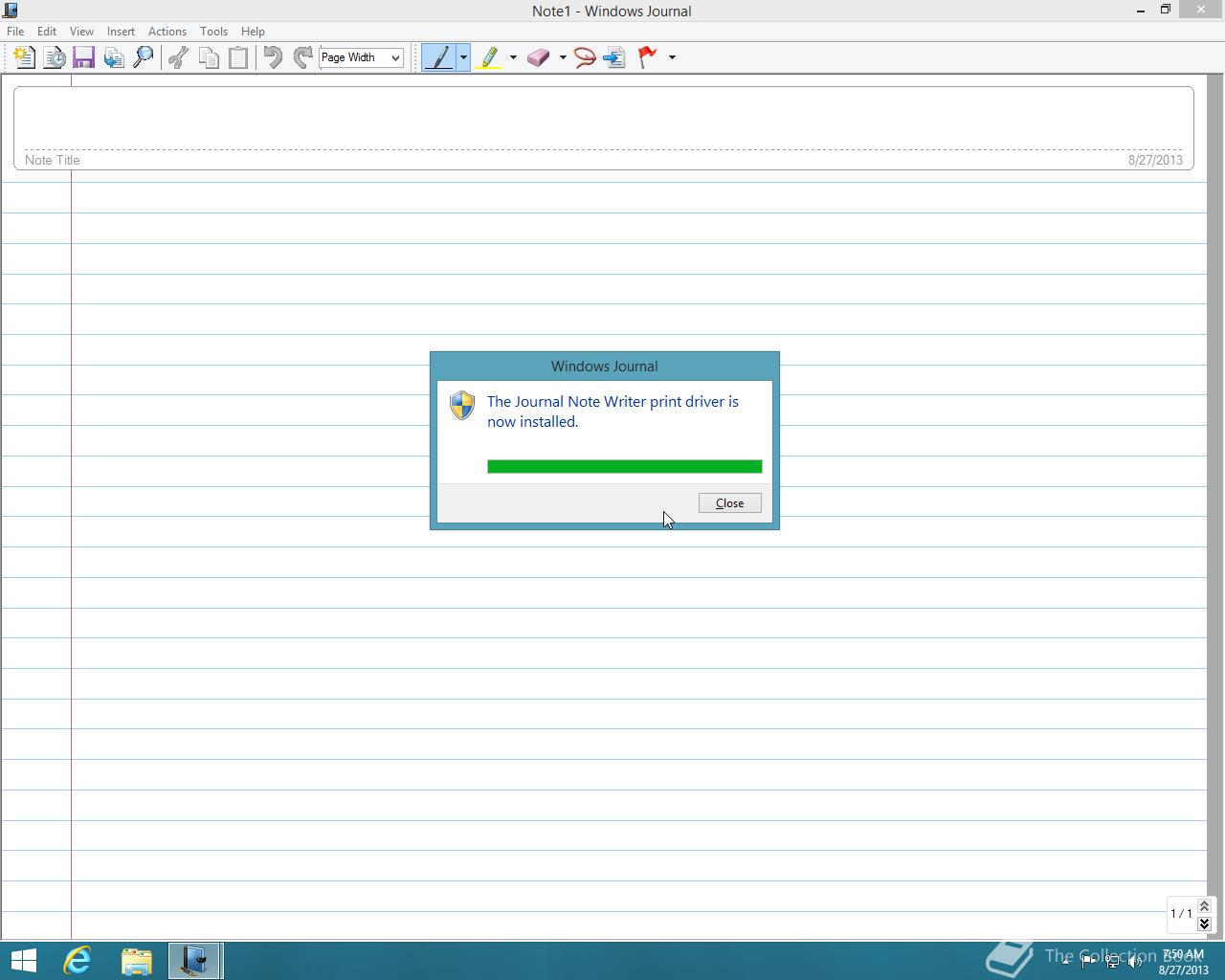Click the Windows Journal dialog title bar
Image resolution: width=1225 pixels, height=980 pixels.
pyautogui.click(x=605, y=367)
